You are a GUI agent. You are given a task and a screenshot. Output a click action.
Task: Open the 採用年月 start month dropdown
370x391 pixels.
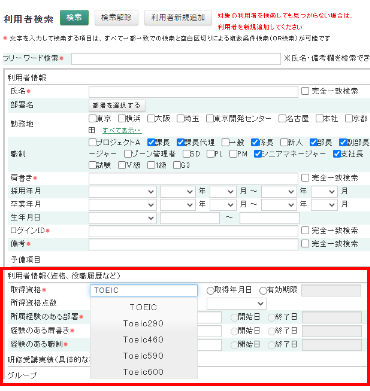coord(223,192)
